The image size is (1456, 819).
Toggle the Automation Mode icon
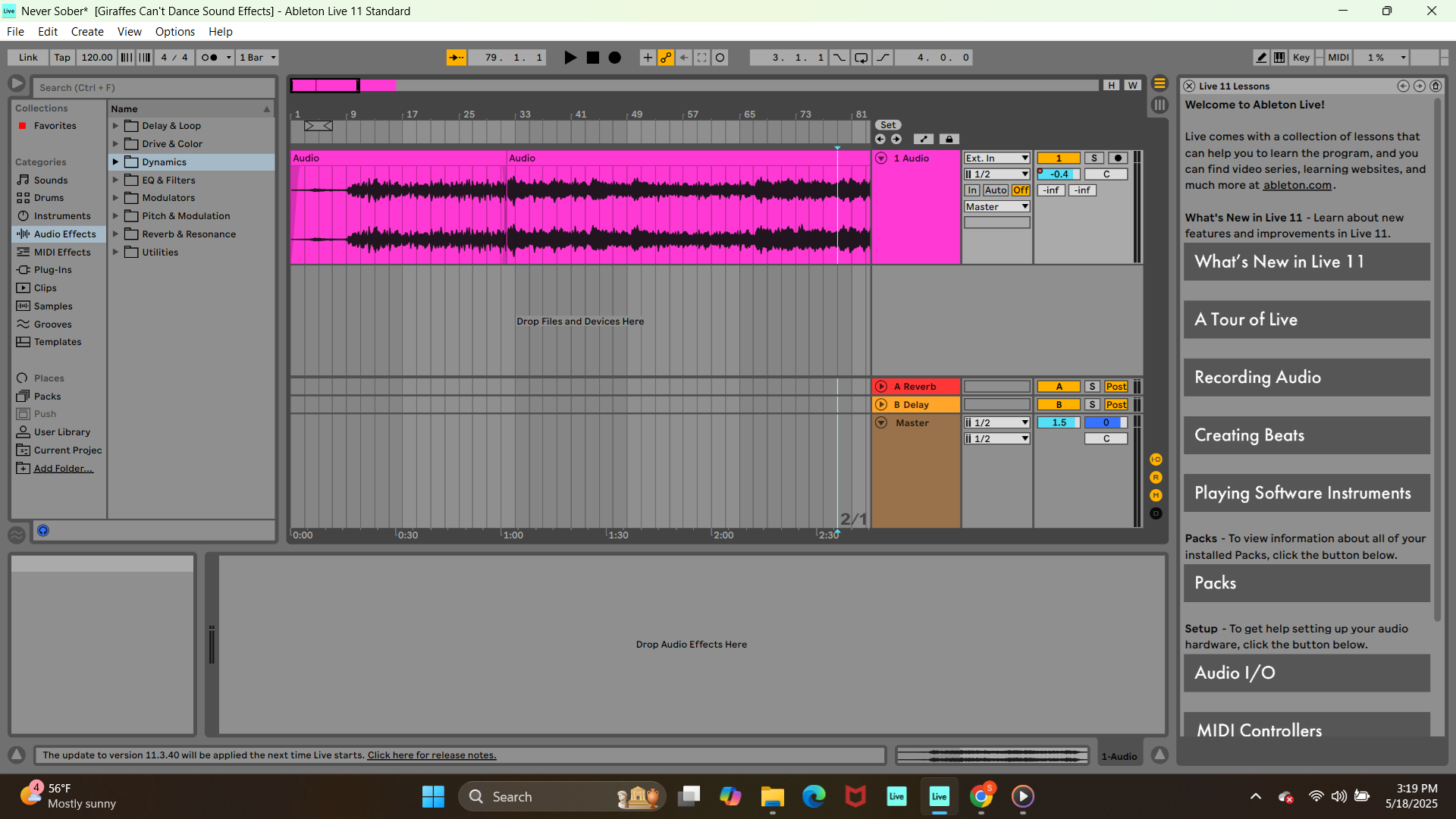(923, 140)
